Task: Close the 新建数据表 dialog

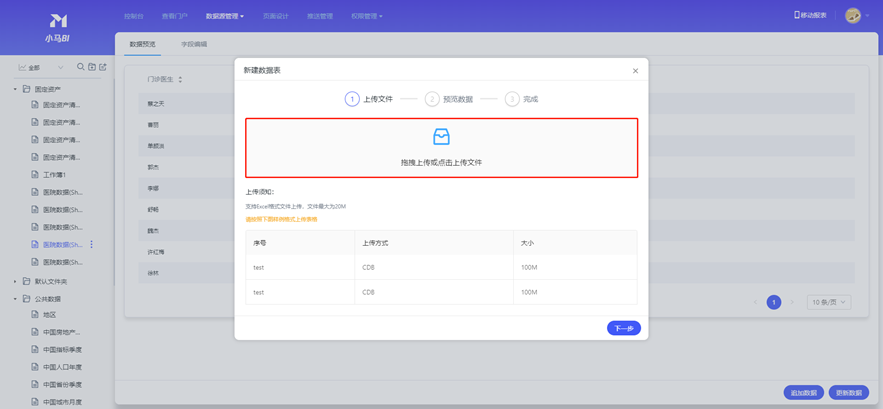Action: coord(635,71)
